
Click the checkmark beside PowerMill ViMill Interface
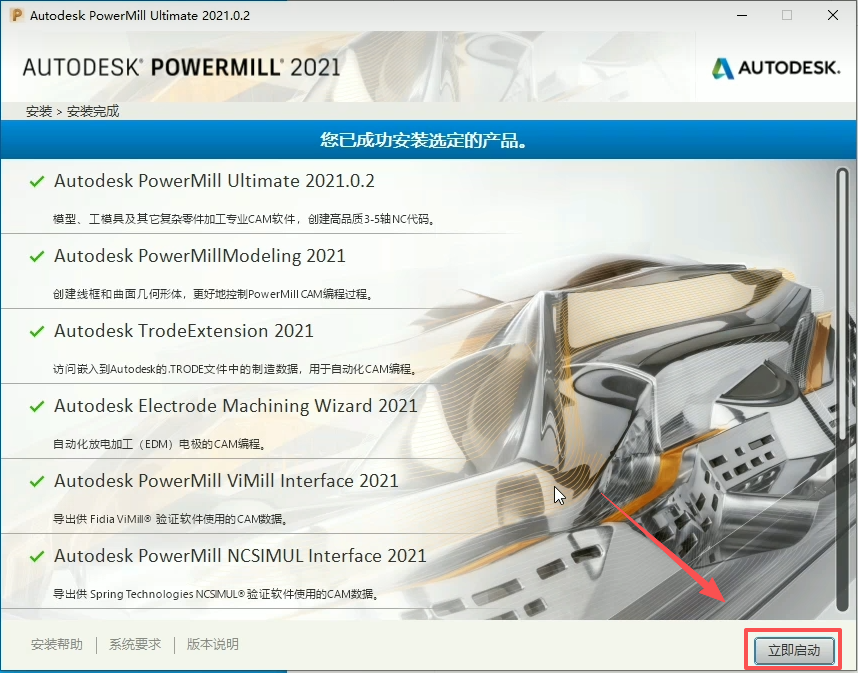pyautogui.click(x=37, y=482)
